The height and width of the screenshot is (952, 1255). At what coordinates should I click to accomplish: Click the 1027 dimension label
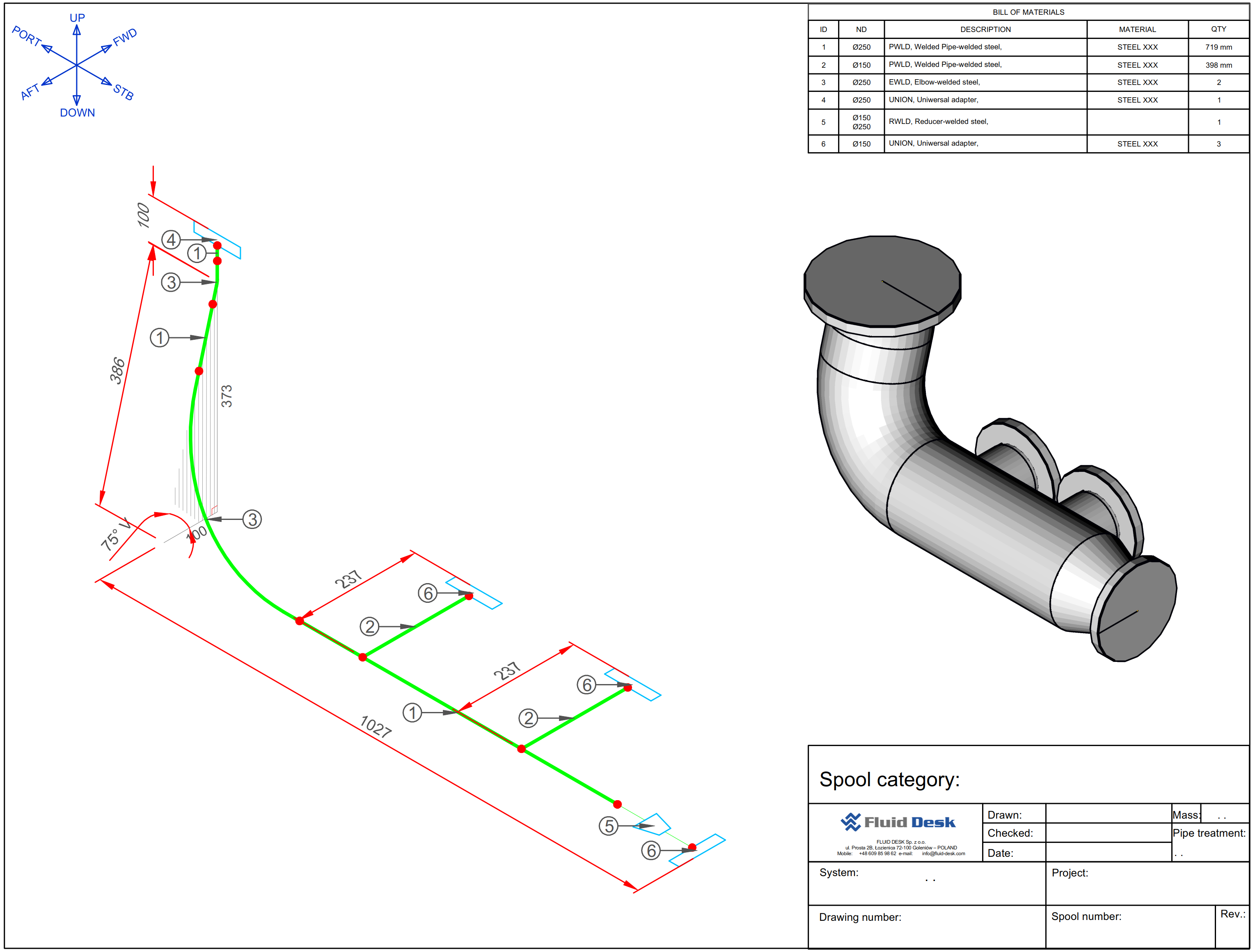pos(376,726)
